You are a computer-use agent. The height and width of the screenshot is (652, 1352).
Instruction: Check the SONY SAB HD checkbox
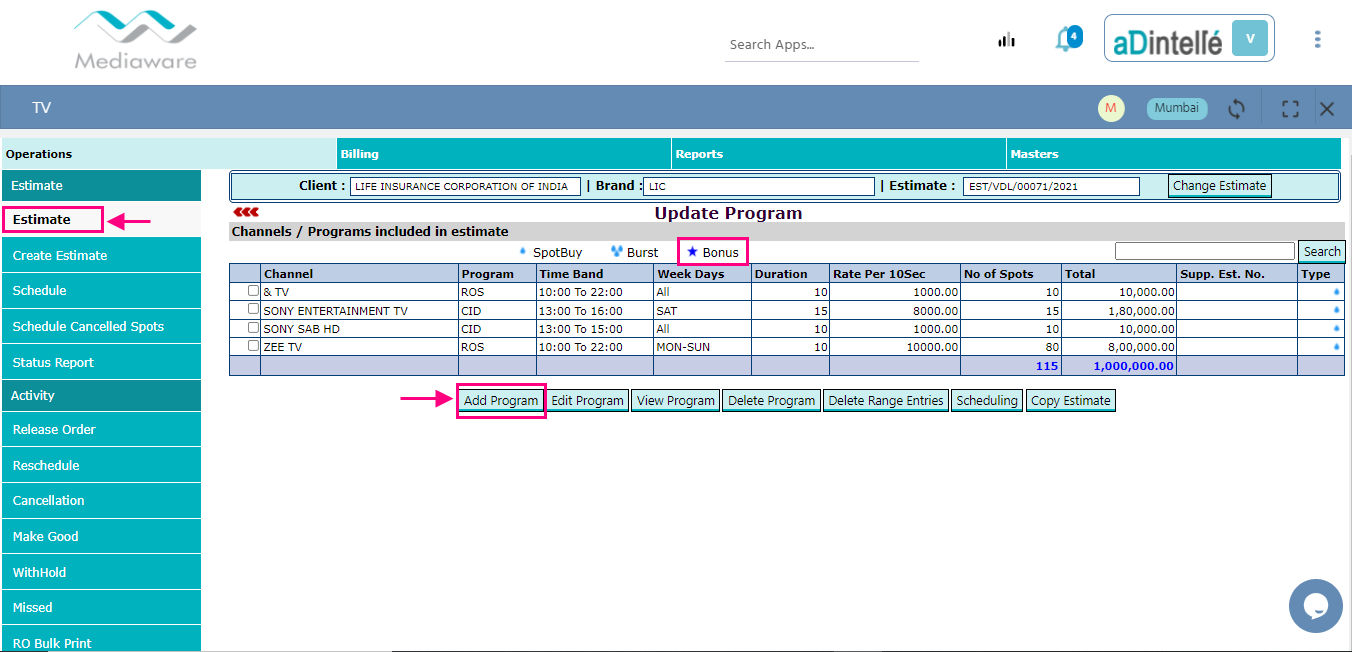point(253,327)
